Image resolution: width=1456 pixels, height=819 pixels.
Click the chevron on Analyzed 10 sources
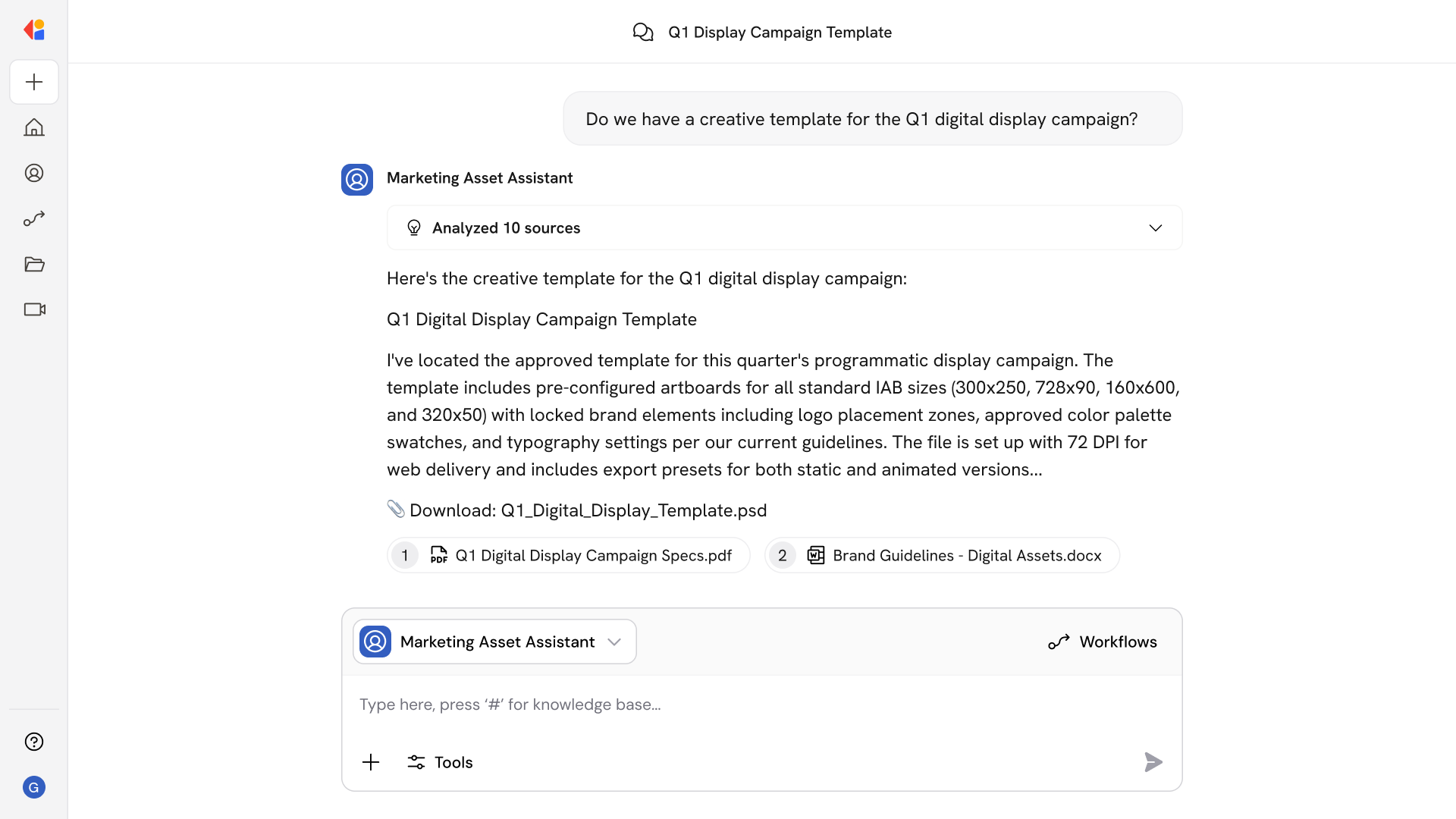pos(1155,227)
